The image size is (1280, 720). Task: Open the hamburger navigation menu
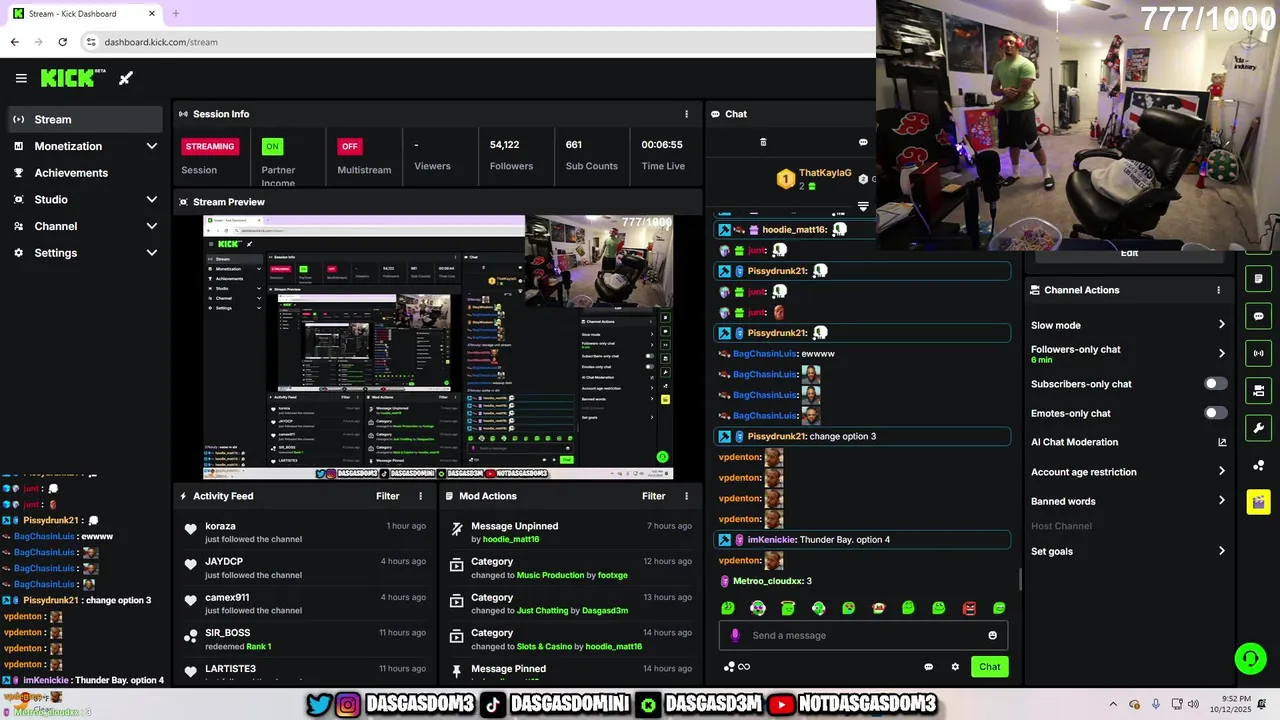21,78
